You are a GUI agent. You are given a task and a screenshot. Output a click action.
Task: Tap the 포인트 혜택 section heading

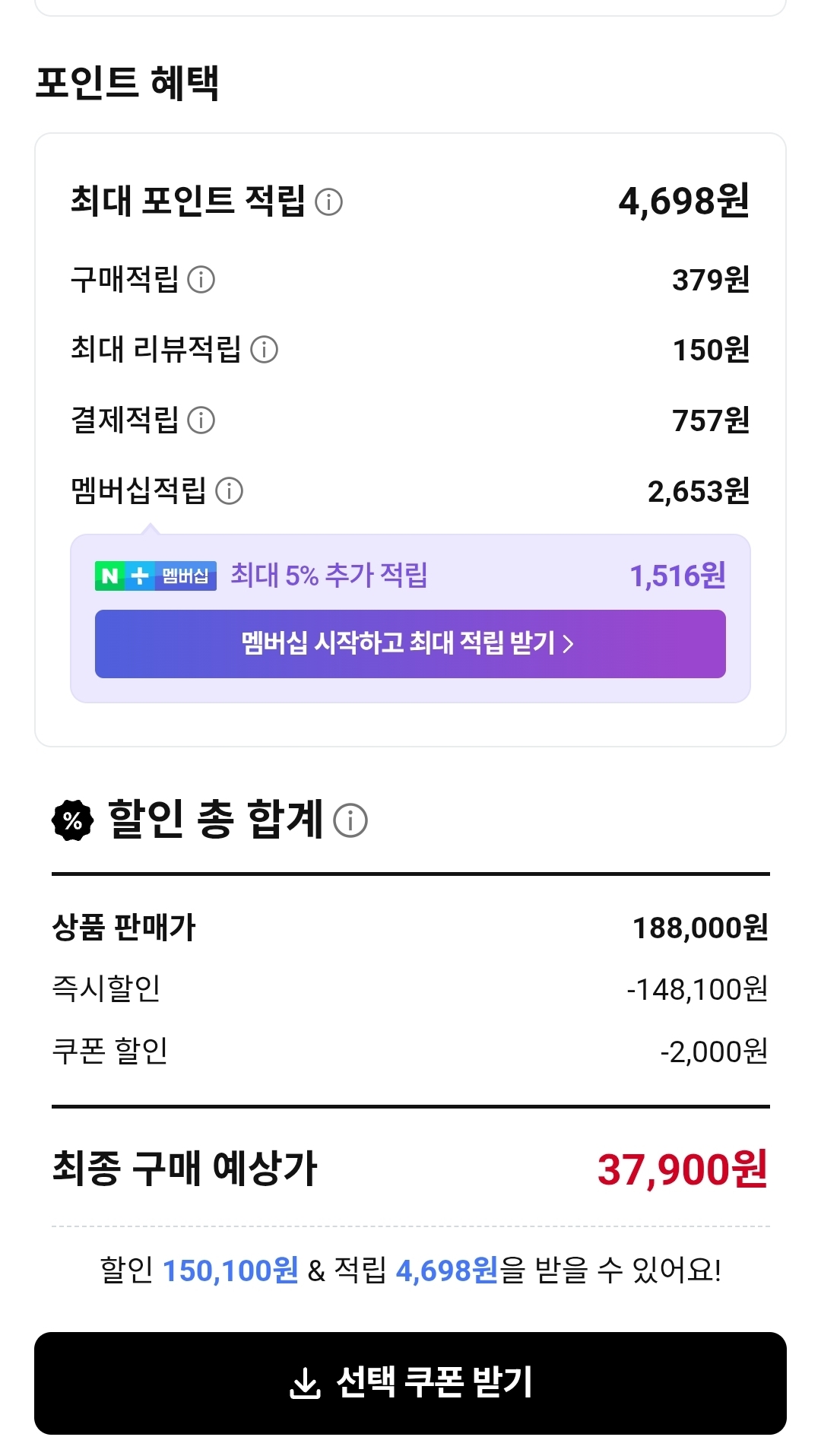click(128, 82)
